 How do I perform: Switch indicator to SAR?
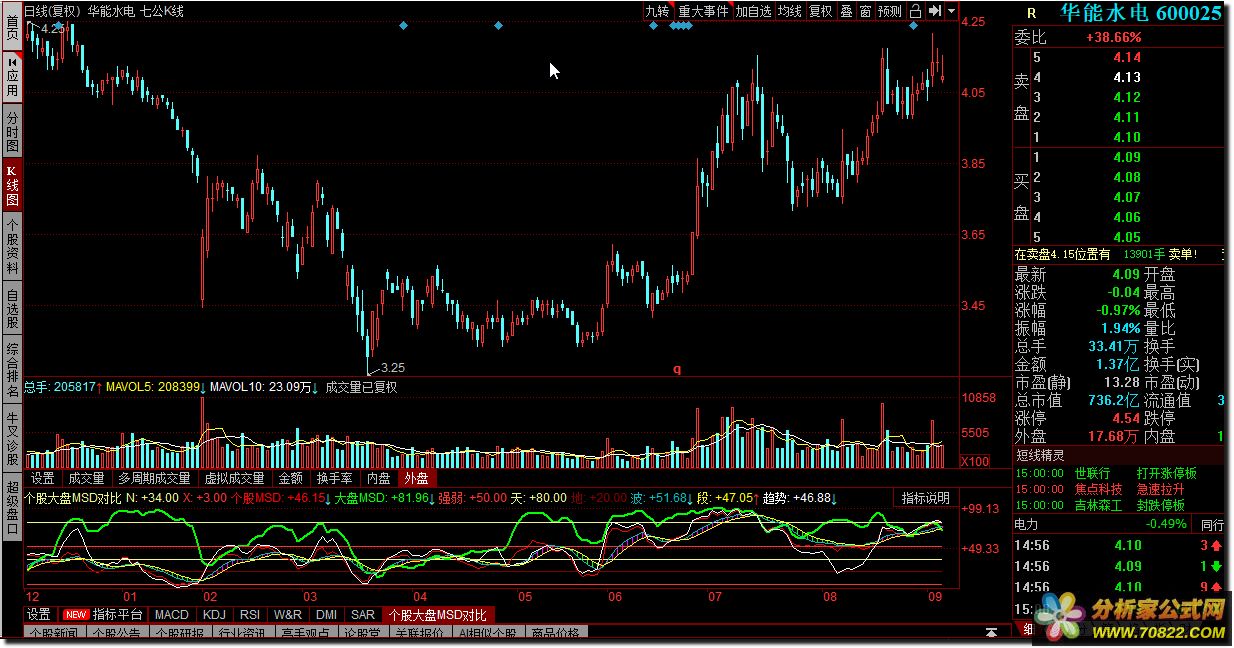(x=363, y=614)
